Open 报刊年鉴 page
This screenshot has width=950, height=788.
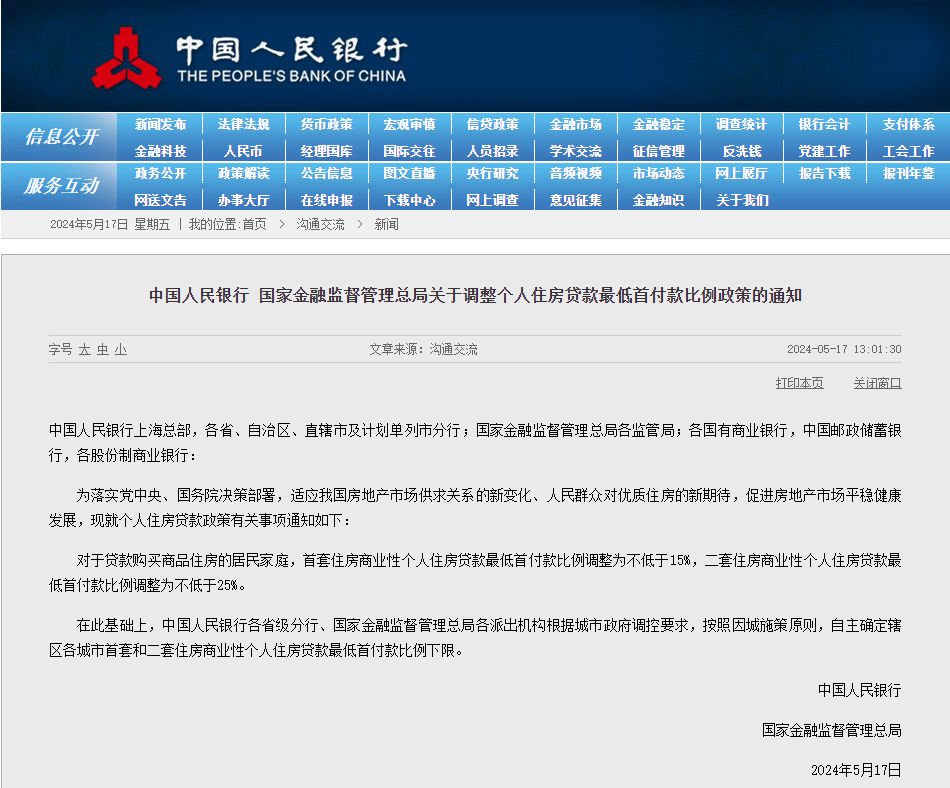point(908,173)
